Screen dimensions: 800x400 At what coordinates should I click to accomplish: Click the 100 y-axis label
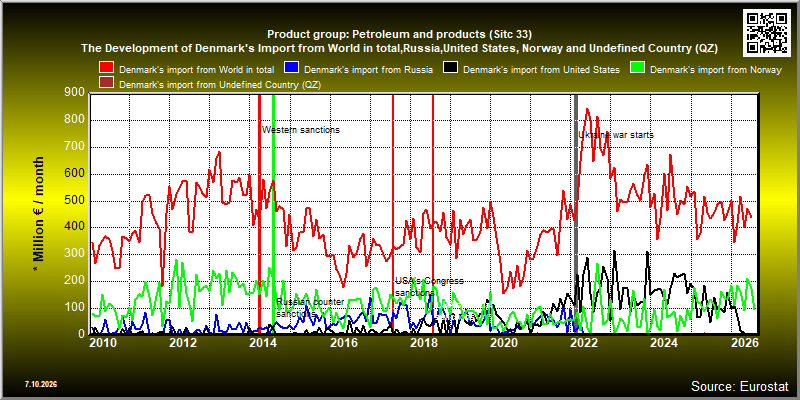74,308
